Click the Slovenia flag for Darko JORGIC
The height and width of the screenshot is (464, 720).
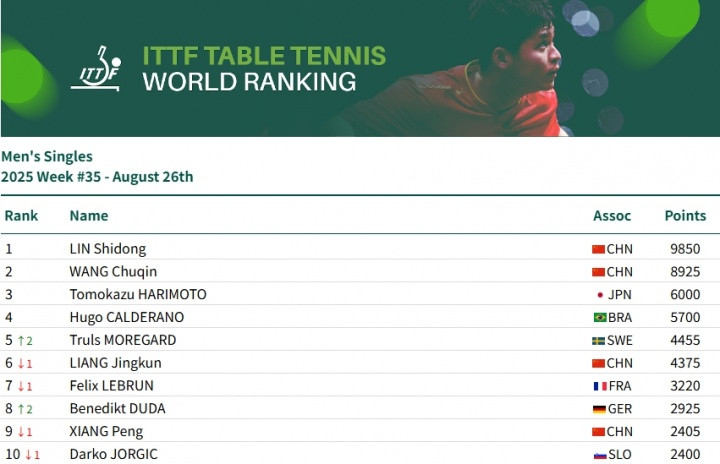point(600,455)
